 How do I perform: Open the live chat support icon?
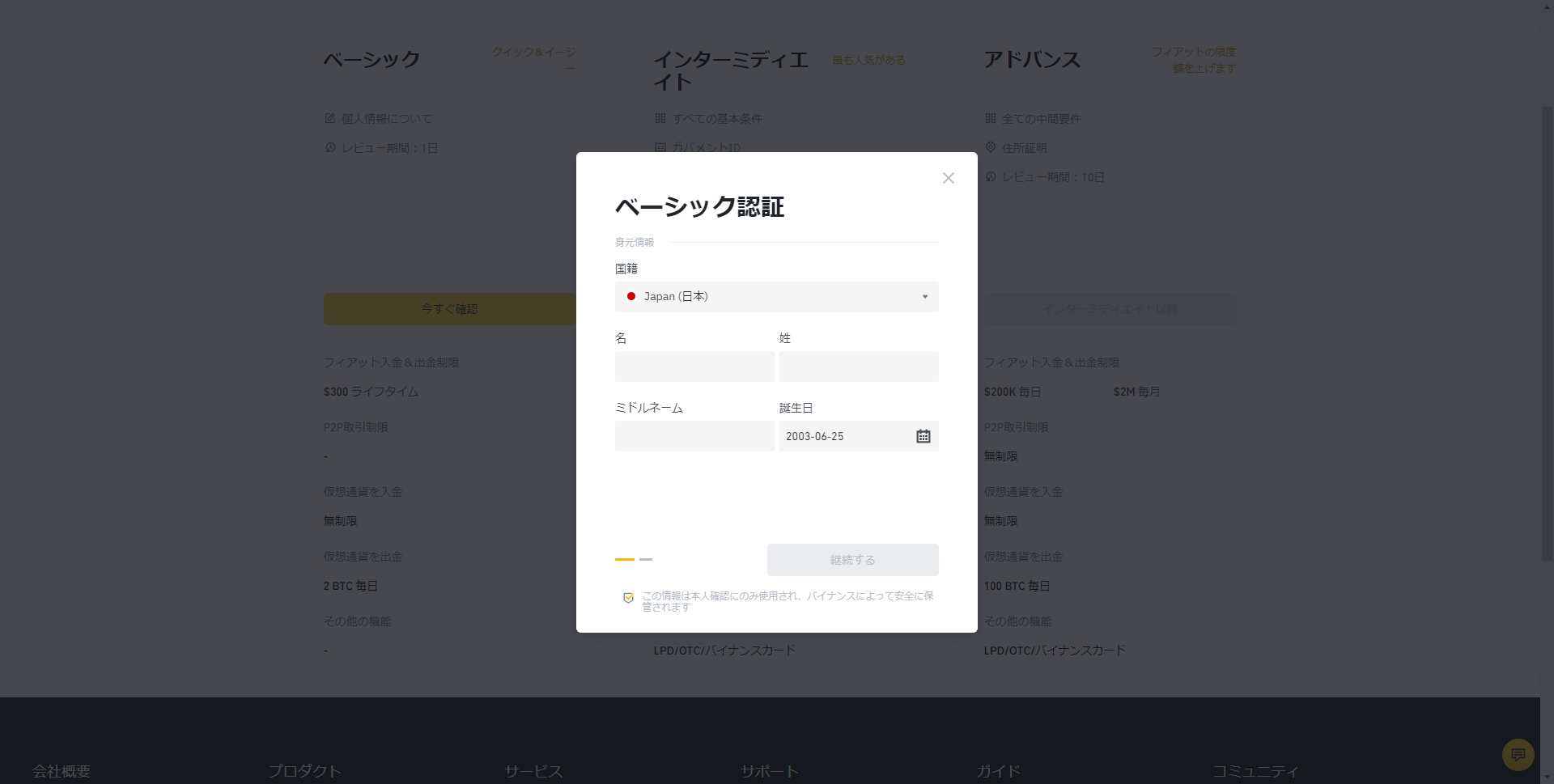point(1518,755)
